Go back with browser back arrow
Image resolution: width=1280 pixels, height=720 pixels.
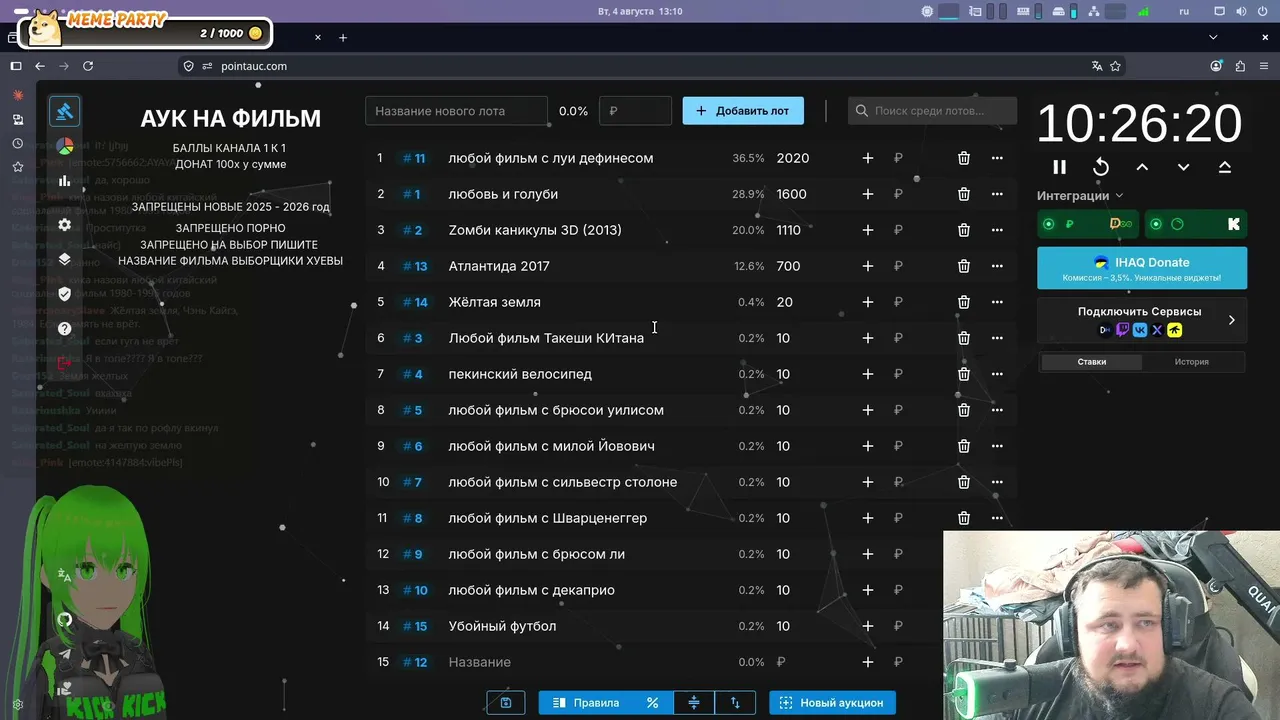click(40, 66)
